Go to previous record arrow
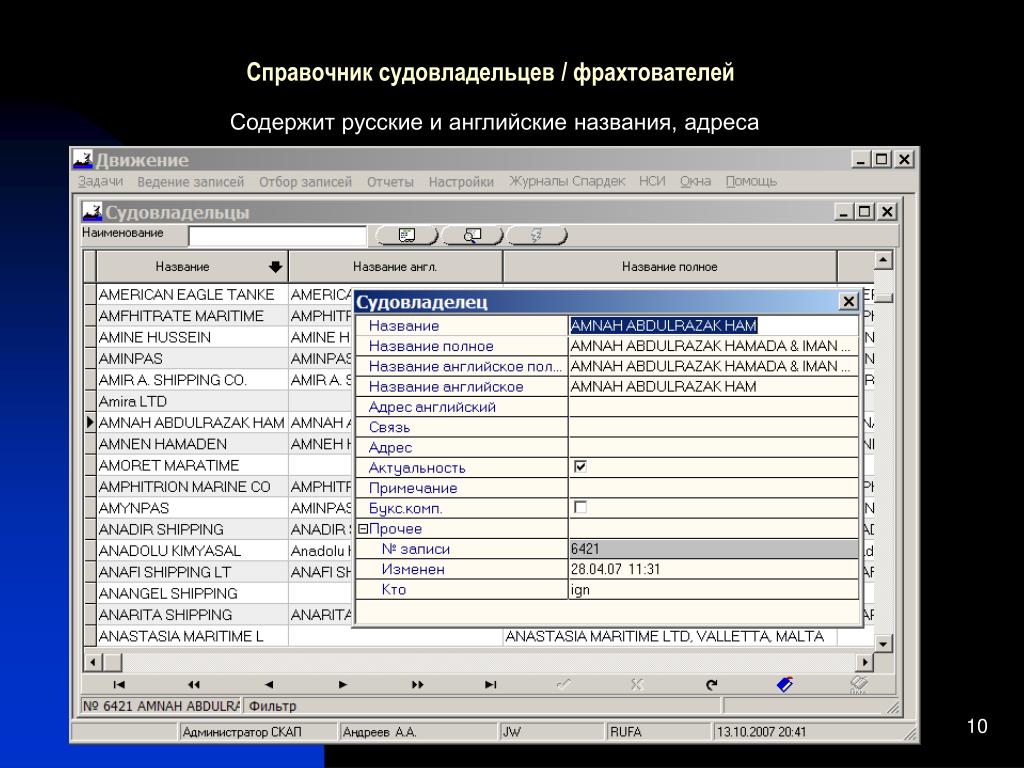 click(x=269, y=684)
